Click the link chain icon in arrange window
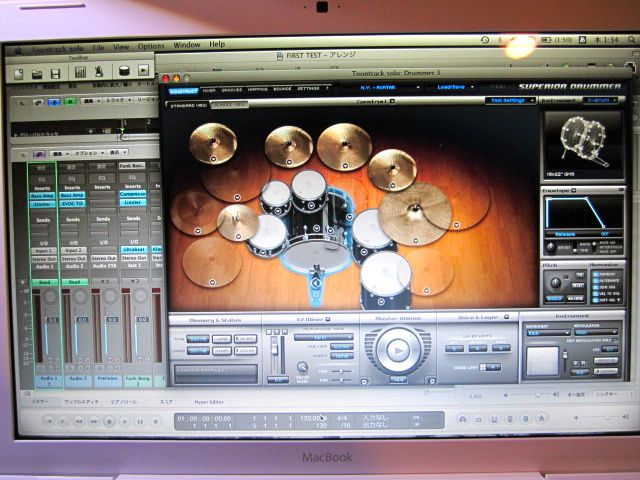The image size is (640, 480). pyautogui.click(x=38, y=102)
